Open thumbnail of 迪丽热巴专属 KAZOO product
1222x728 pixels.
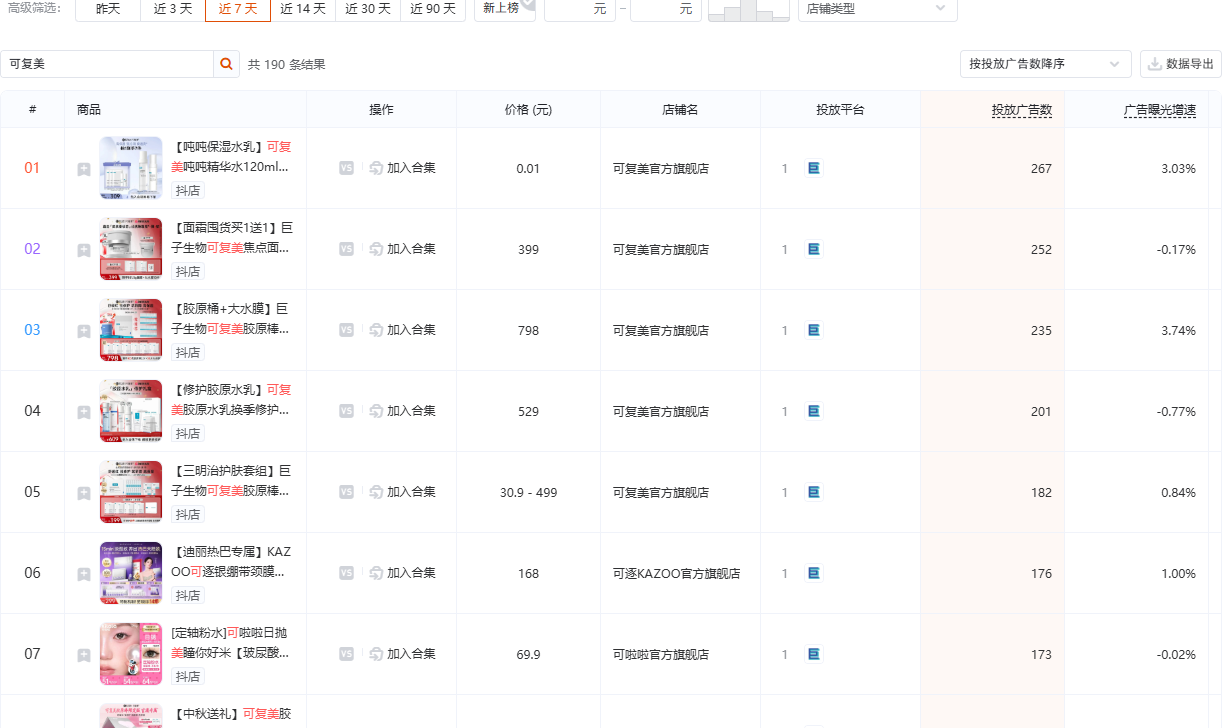(x=131, y=573)
